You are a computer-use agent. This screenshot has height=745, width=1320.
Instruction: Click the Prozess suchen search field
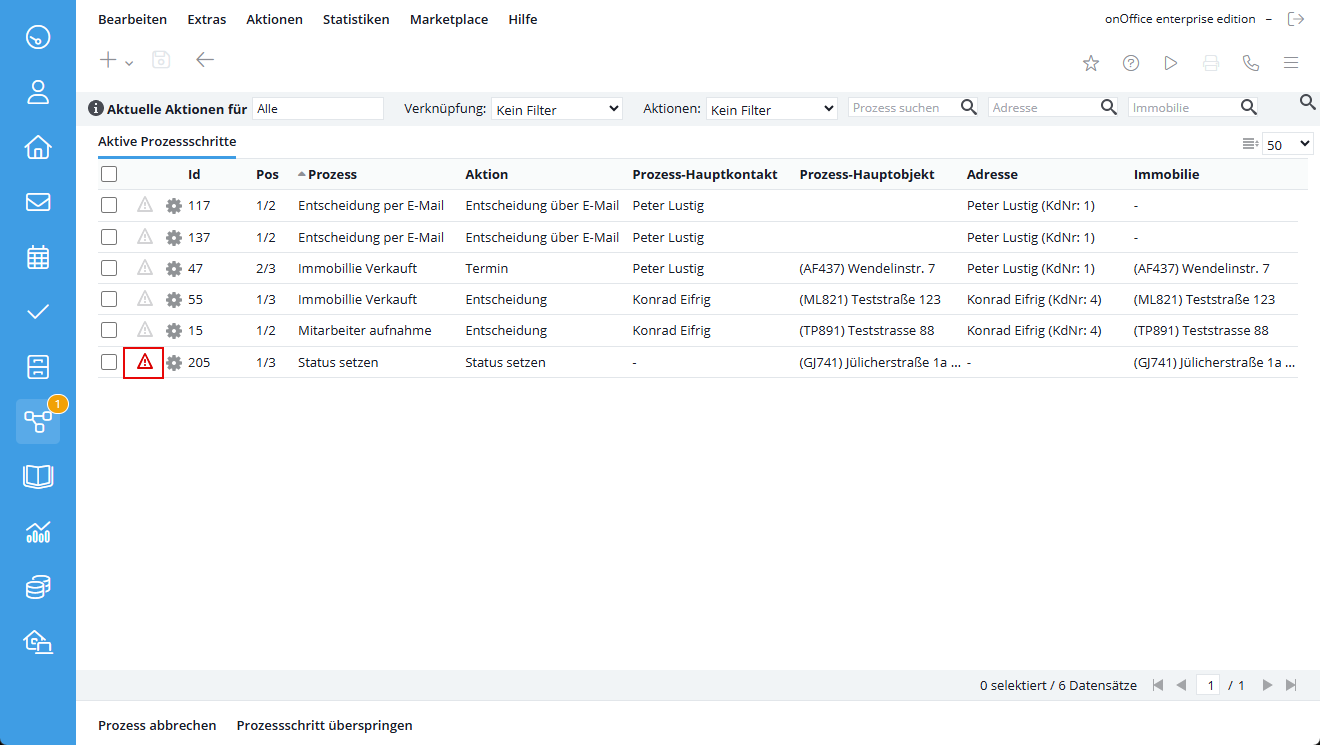[x=903, y=108]
